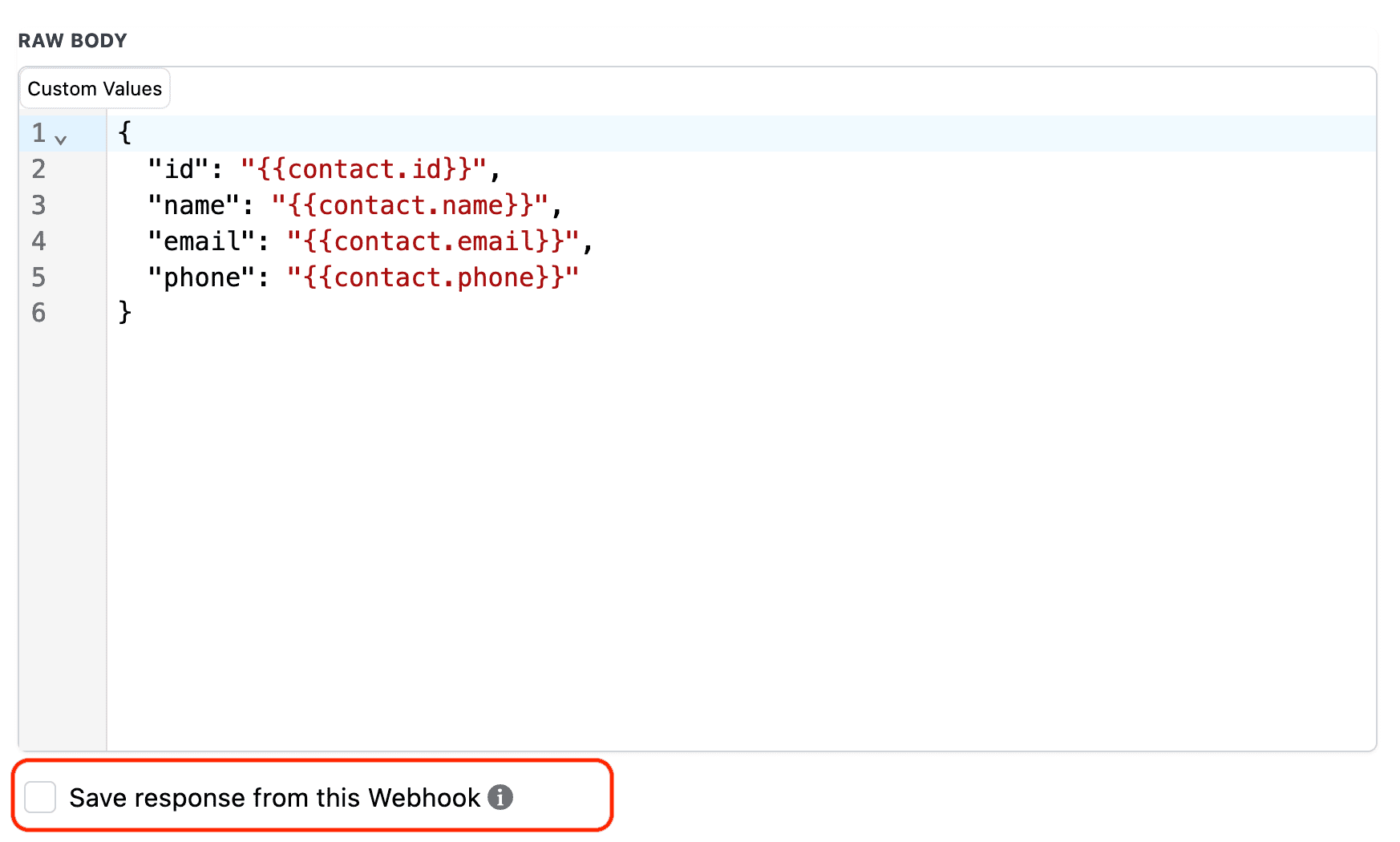Image resolution: width=1400 pixels, height=842 pixels.
Task: Click the closing brace on line 6
Action: click(124, 312)
